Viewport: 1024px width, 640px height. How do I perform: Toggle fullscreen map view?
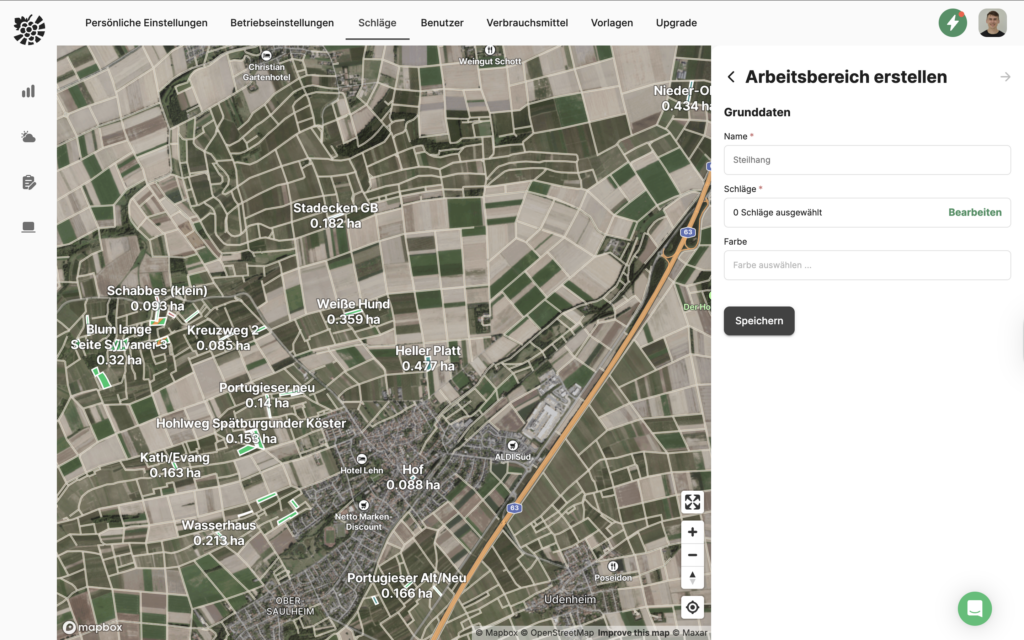pyautogui.click(x=692, y=502)
